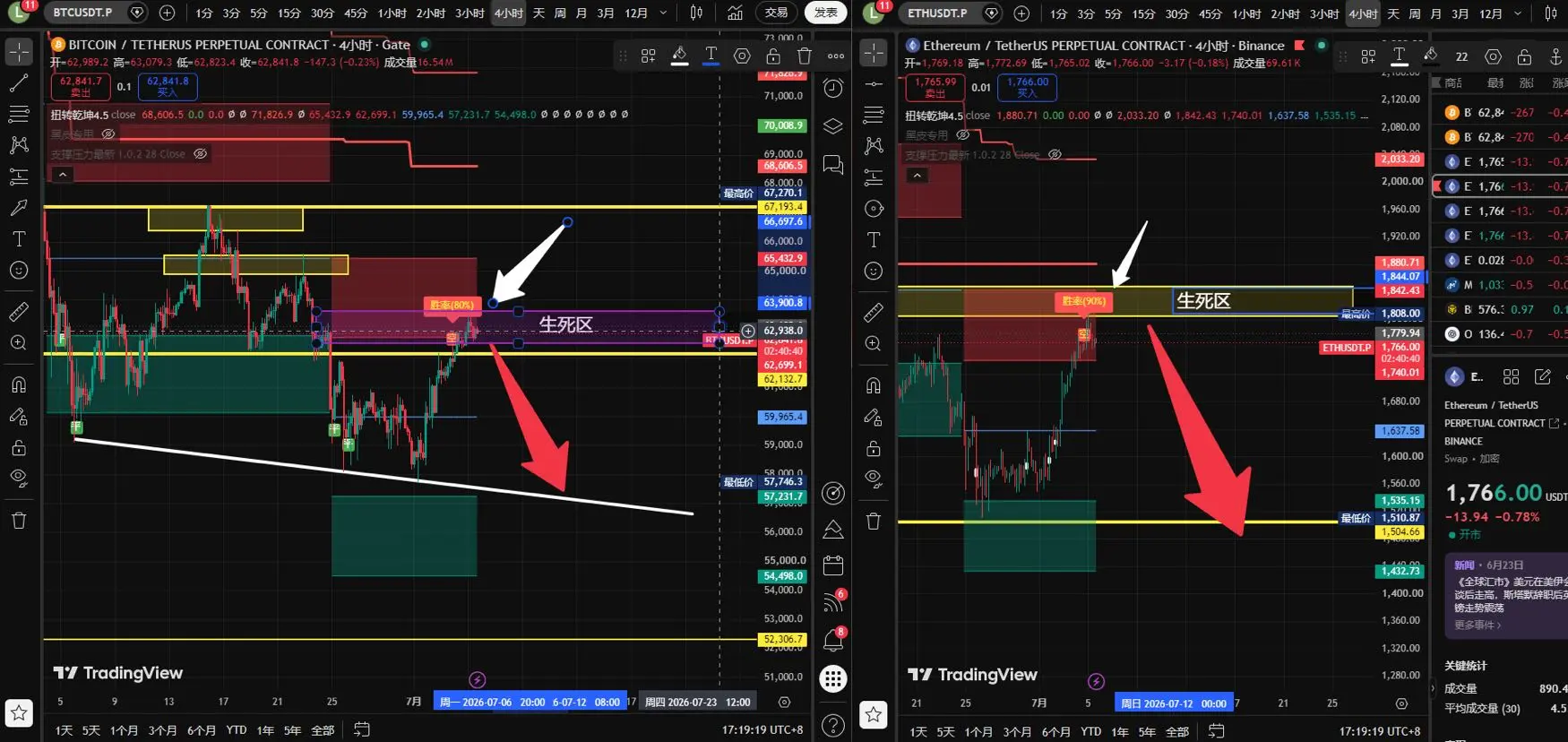
Task: Select 周 timeframe on ETH chart
Action: click(x=1415, y=13)
